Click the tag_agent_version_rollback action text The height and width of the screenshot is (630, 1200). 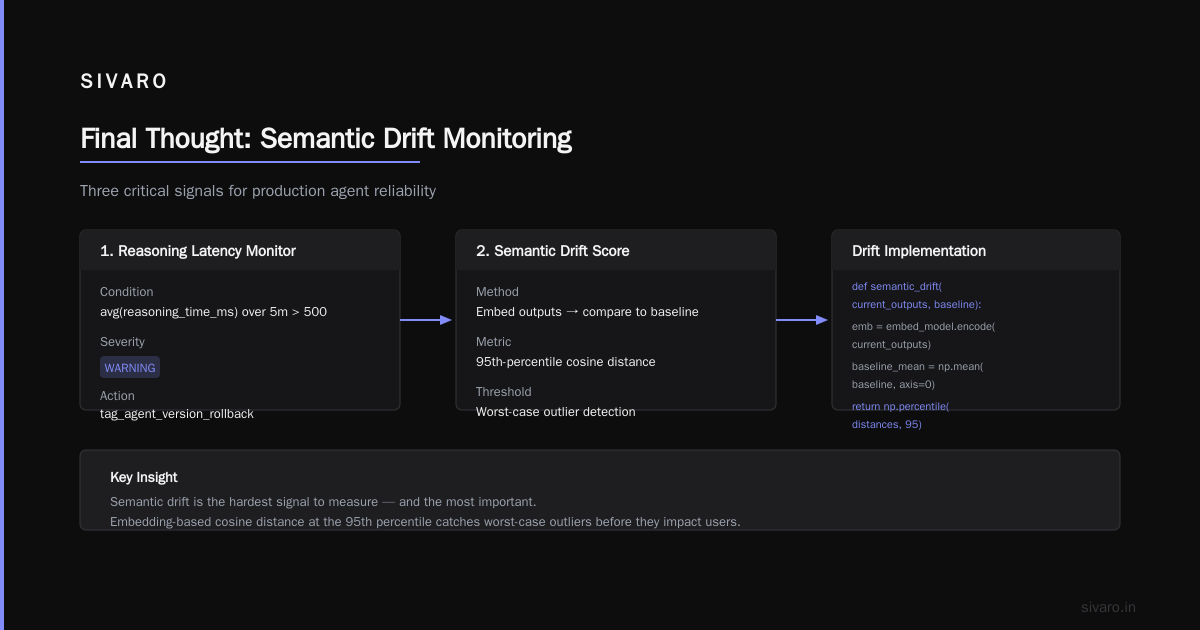pyautogui.click(x=177, y=413)
